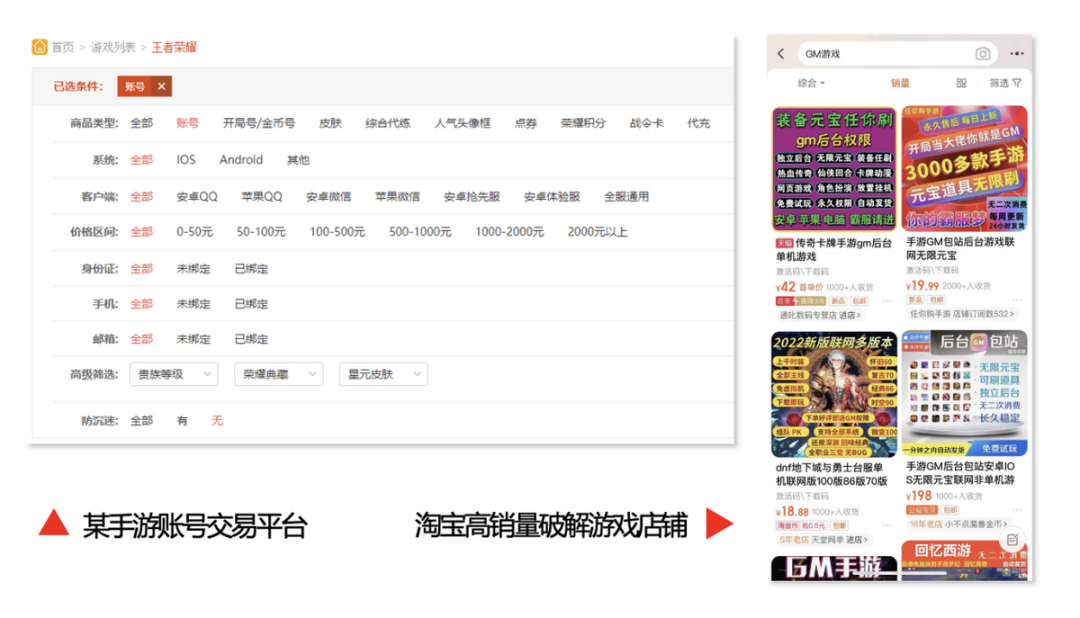Viewport: 1080px width, 618px height.
Task: Click the floating feedback icon near 小不点
Action: (1012, 539)
